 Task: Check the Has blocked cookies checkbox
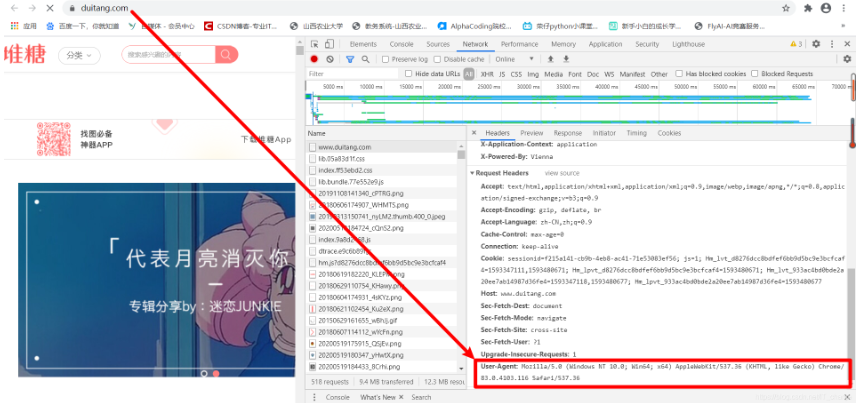tap(679, 74)
